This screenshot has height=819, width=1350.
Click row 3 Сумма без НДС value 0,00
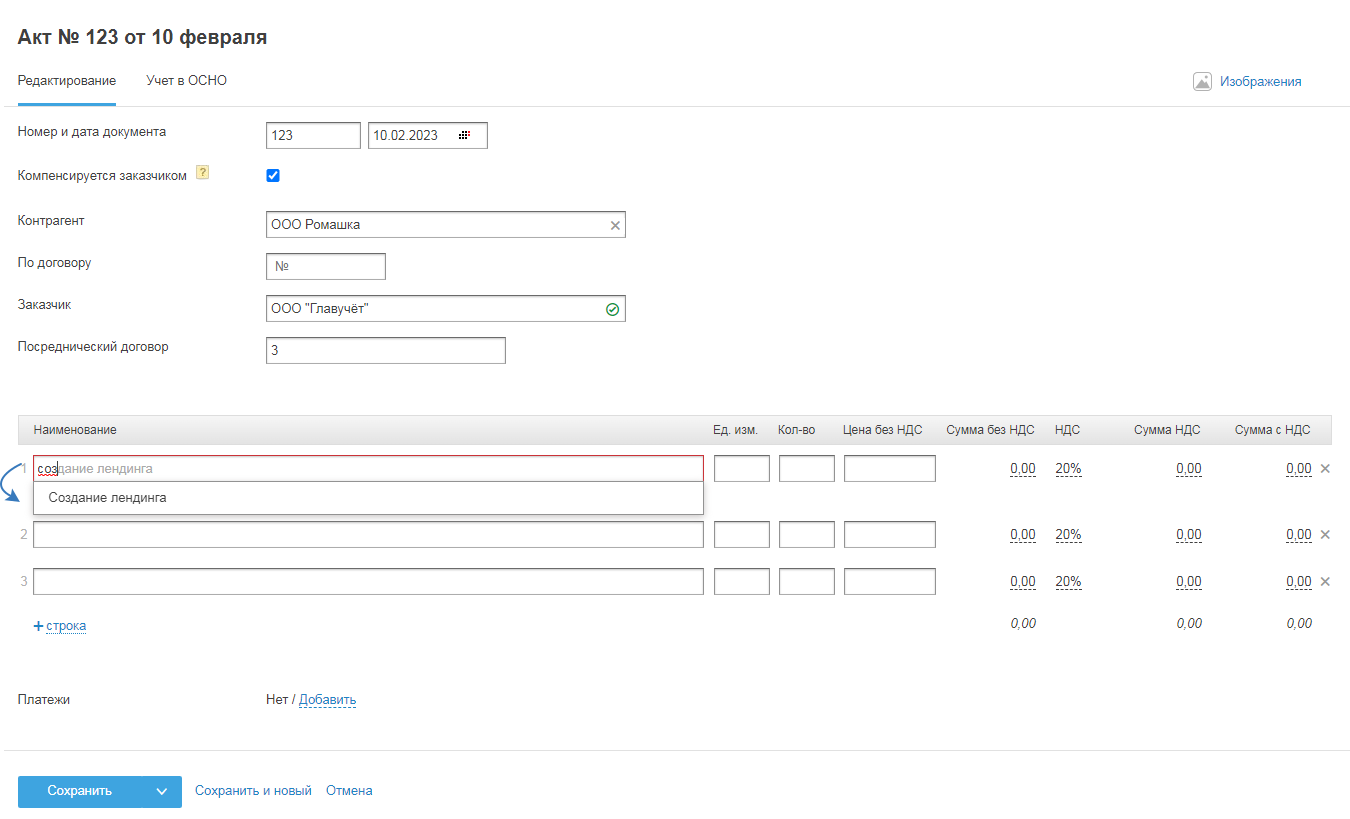(x=1023, y=581)
